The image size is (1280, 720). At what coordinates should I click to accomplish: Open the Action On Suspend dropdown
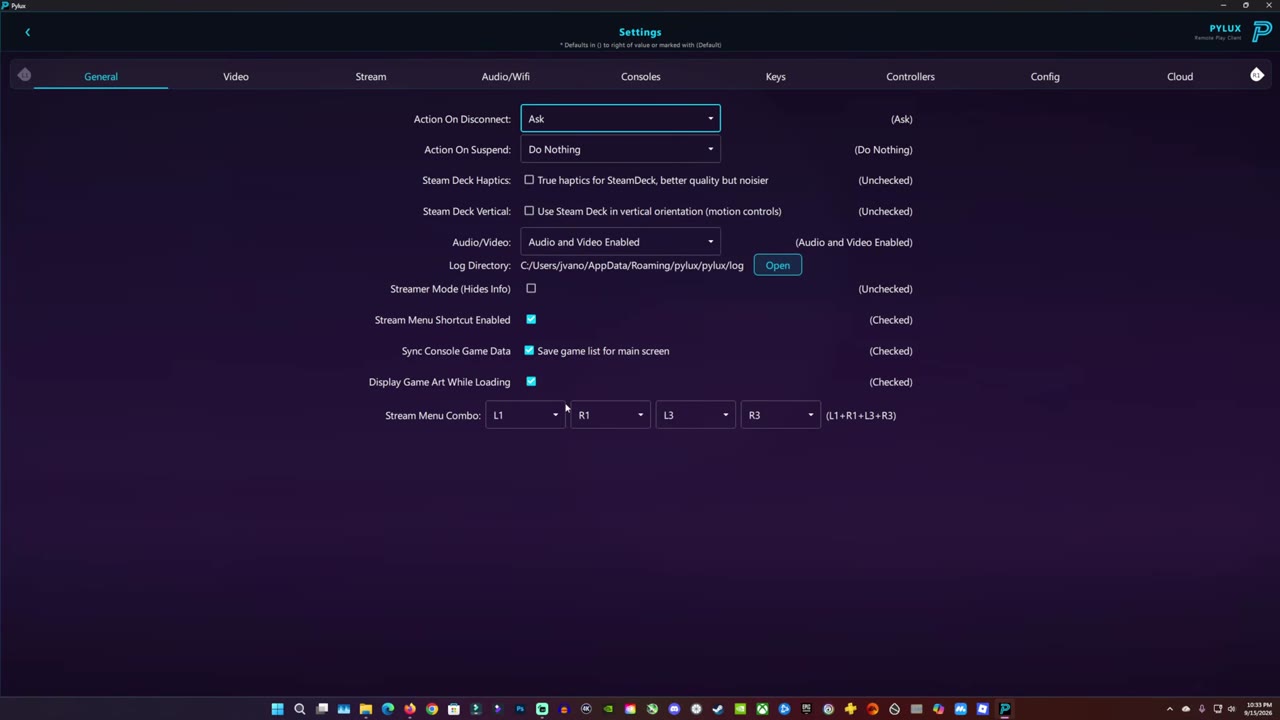click(x=620, y=150)
